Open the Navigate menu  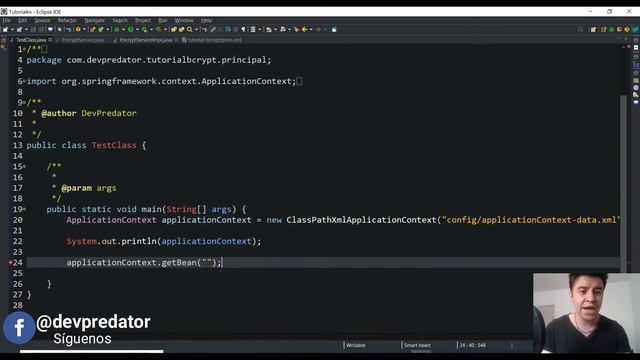[94, 20]
